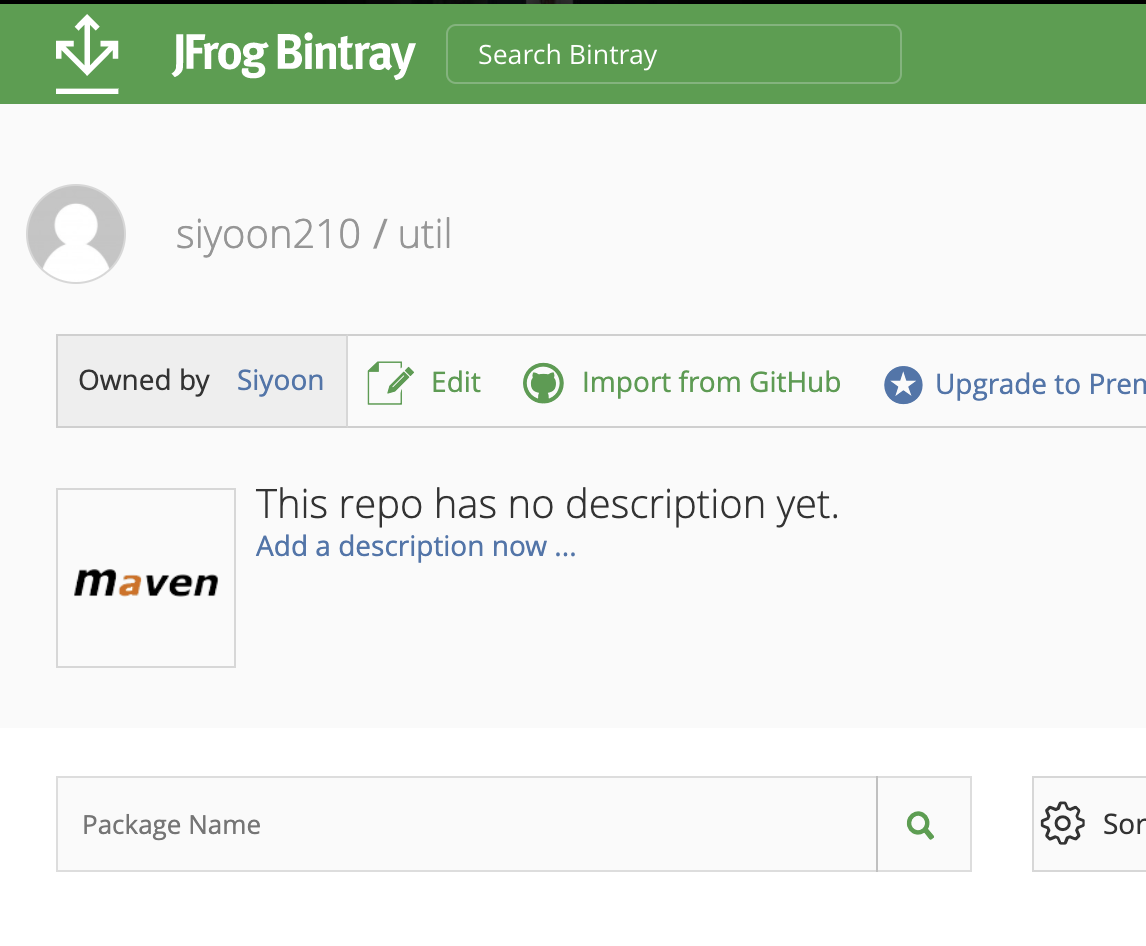Click 'This repo has no description yet.' text
1146x946 pixels.
point(547,504)
